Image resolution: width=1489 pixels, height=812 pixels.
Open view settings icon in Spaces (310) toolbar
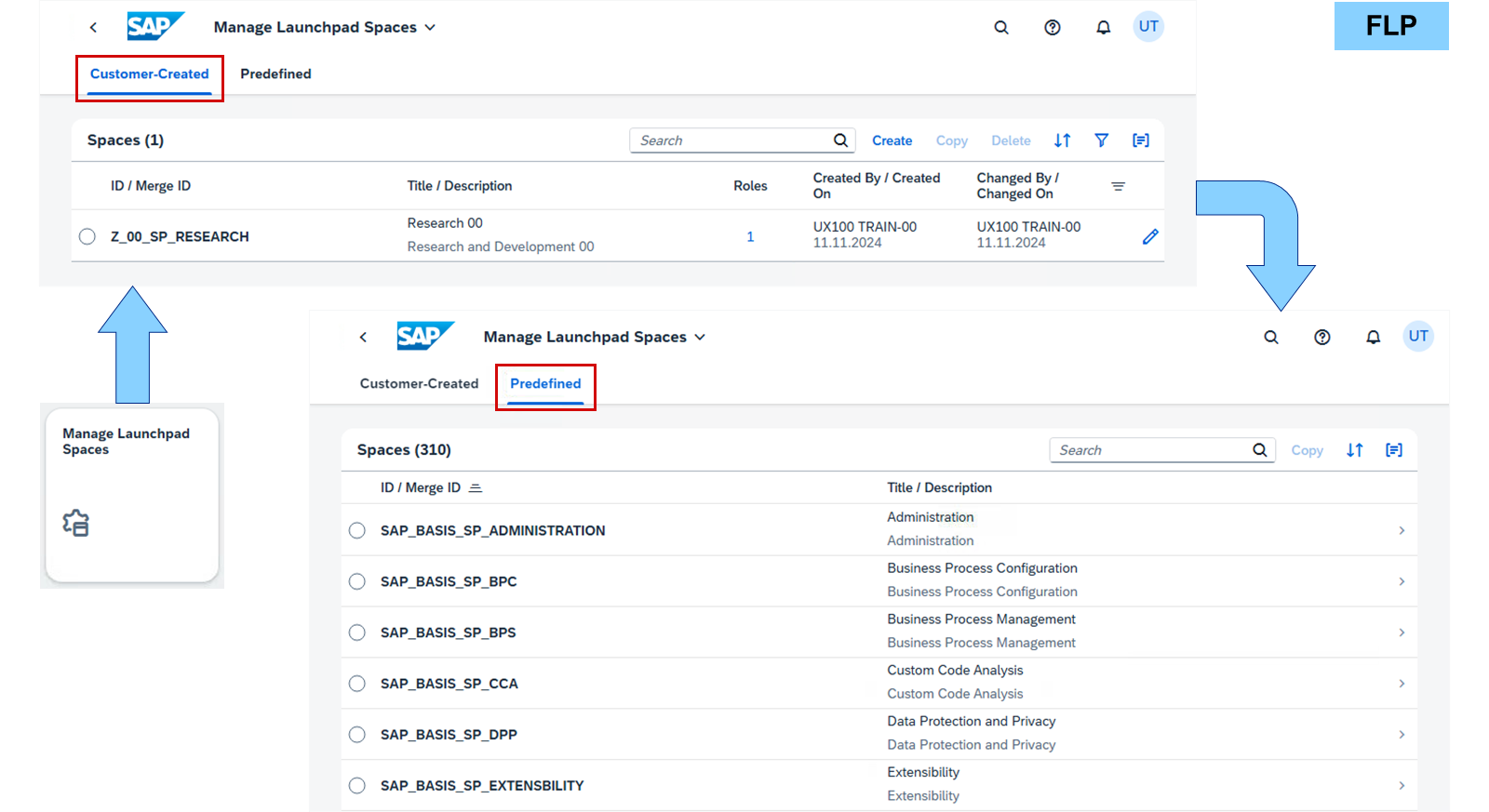coord(1394,450)
